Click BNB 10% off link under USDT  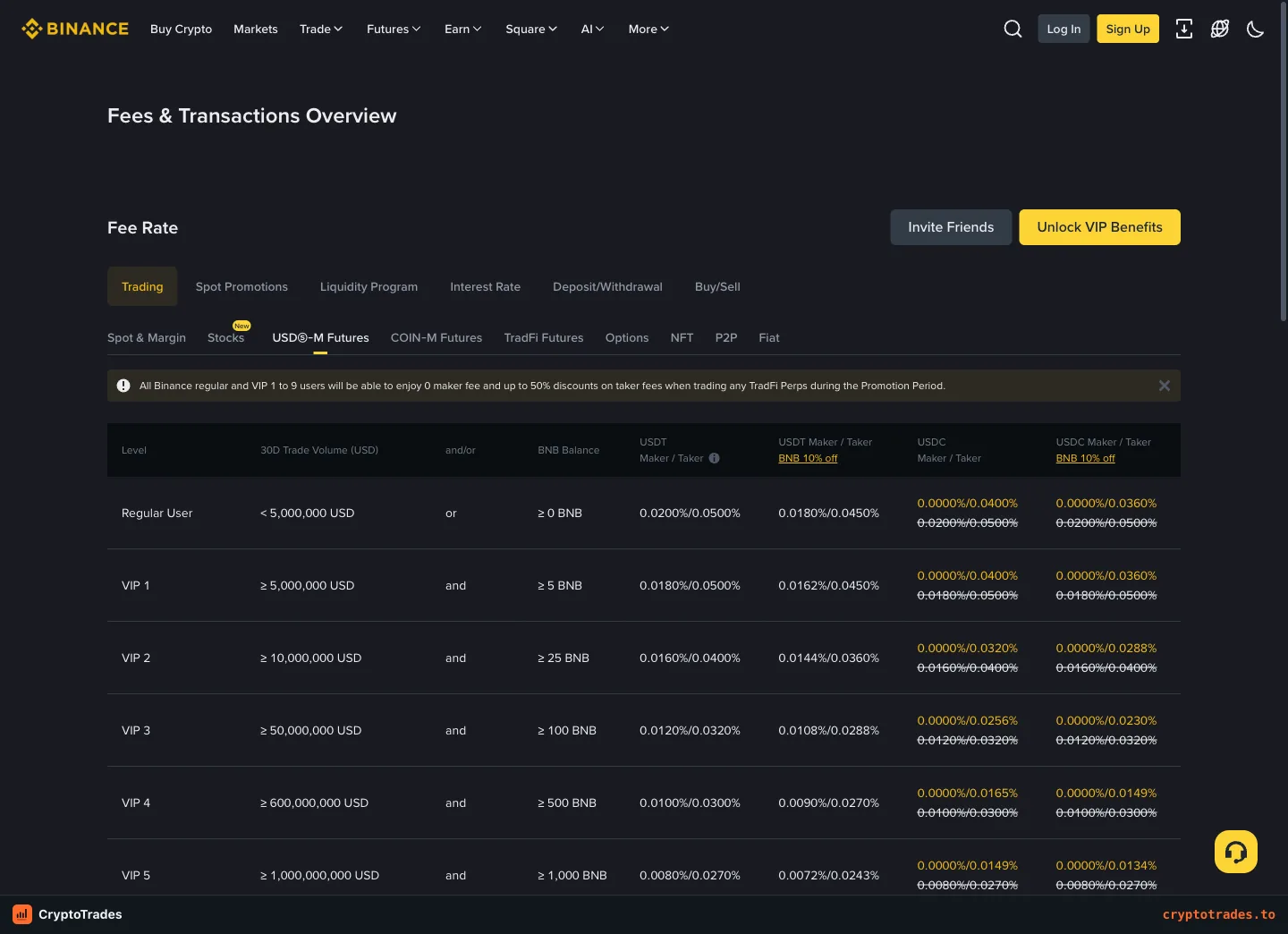point(808,458)
